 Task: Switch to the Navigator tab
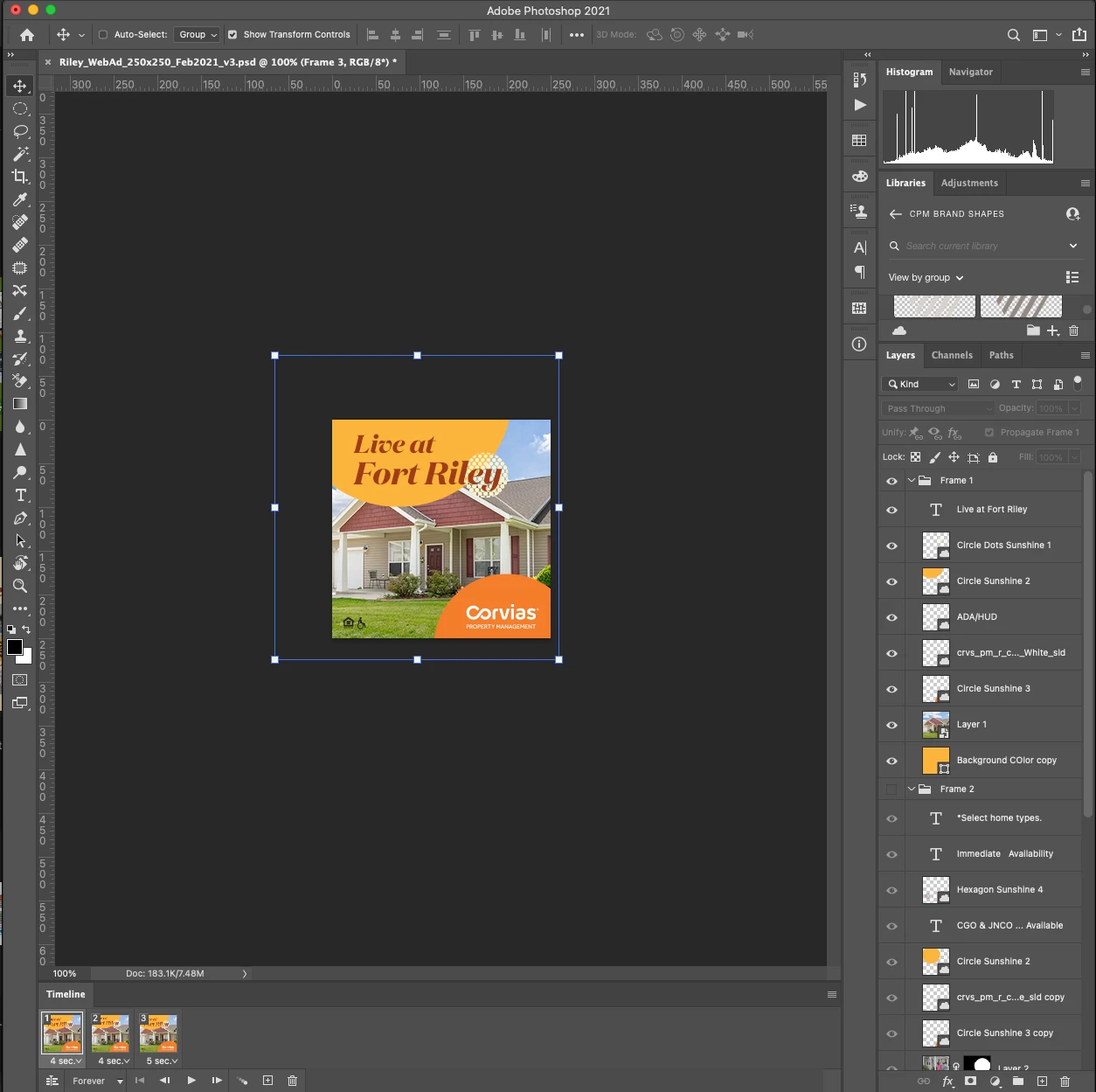(x=971, y=72)
